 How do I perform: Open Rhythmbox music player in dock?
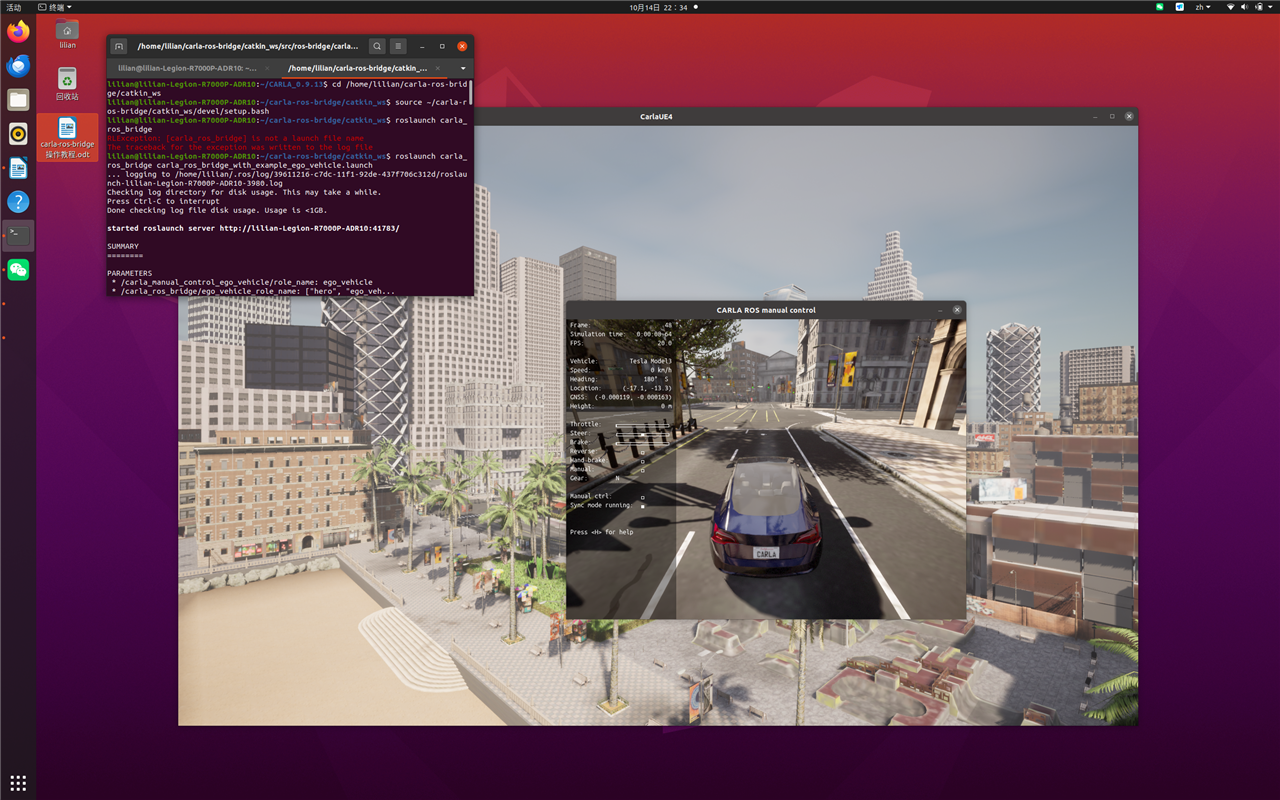tap(18, 134)
